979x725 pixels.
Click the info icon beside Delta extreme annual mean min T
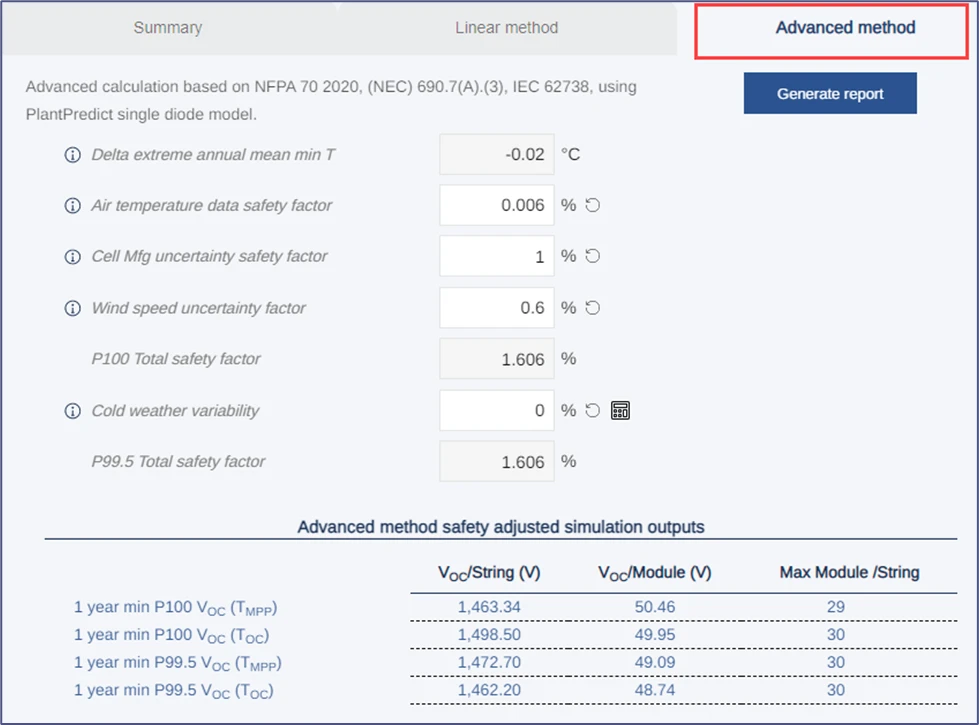[72, 154]
